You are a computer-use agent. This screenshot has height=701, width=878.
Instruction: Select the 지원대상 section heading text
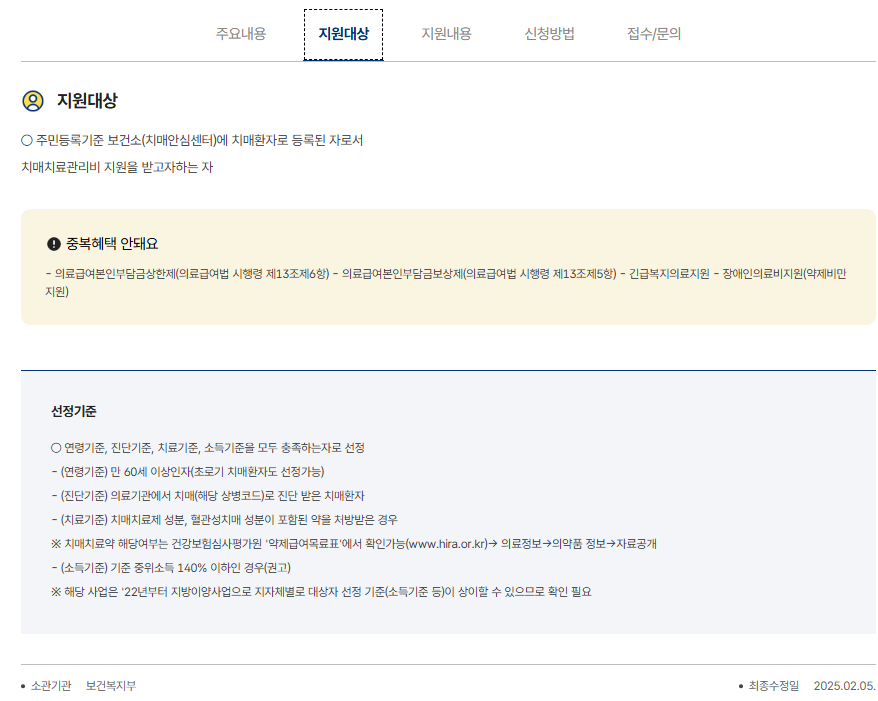click(x=87, y=101)
